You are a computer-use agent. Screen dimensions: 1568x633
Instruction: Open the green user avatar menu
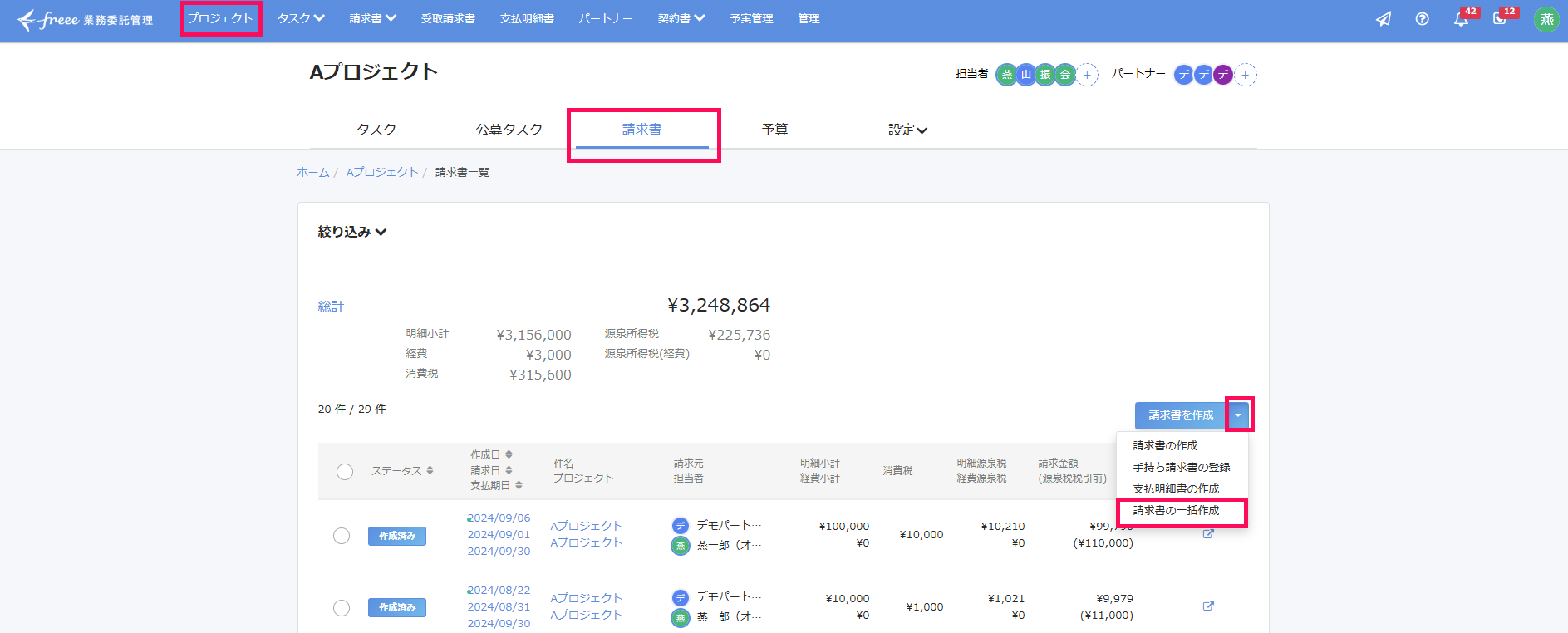[1546, 19]
